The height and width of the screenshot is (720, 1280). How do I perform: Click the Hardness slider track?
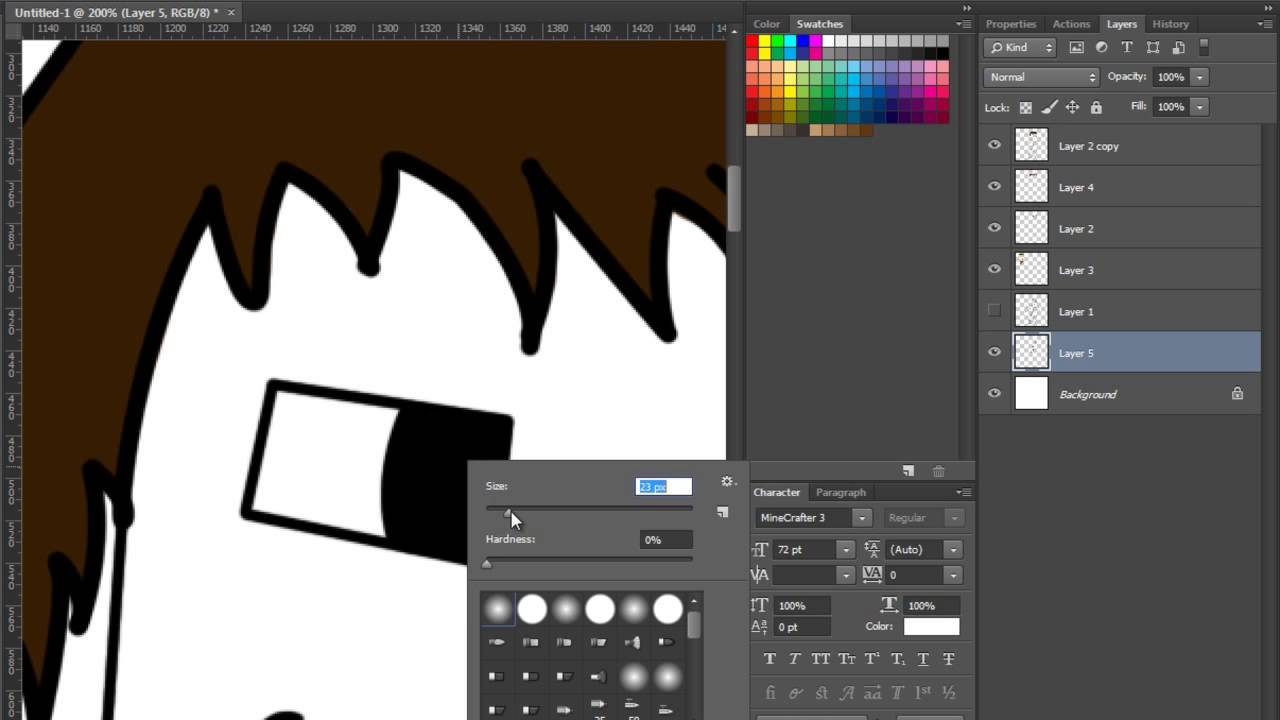tap(589, 558)
